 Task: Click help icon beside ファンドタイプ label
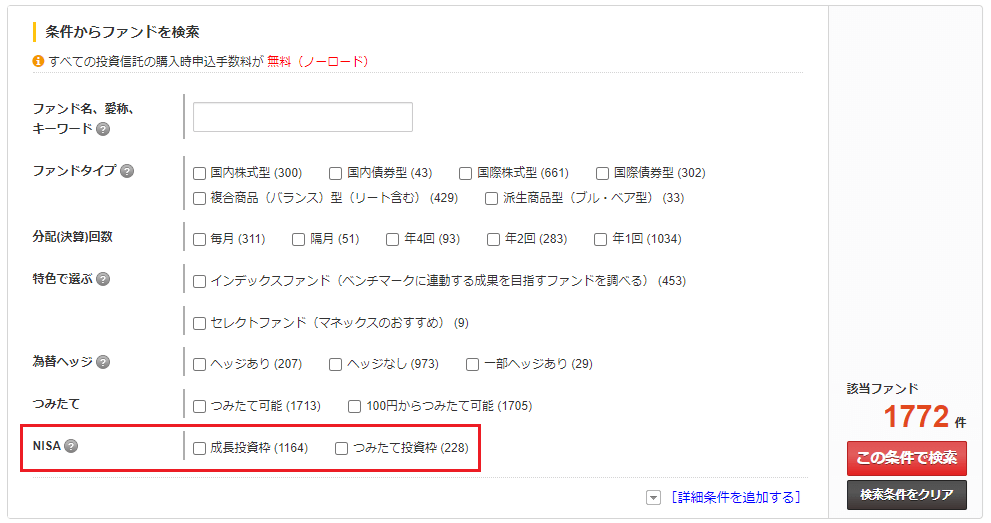(127, 171)
